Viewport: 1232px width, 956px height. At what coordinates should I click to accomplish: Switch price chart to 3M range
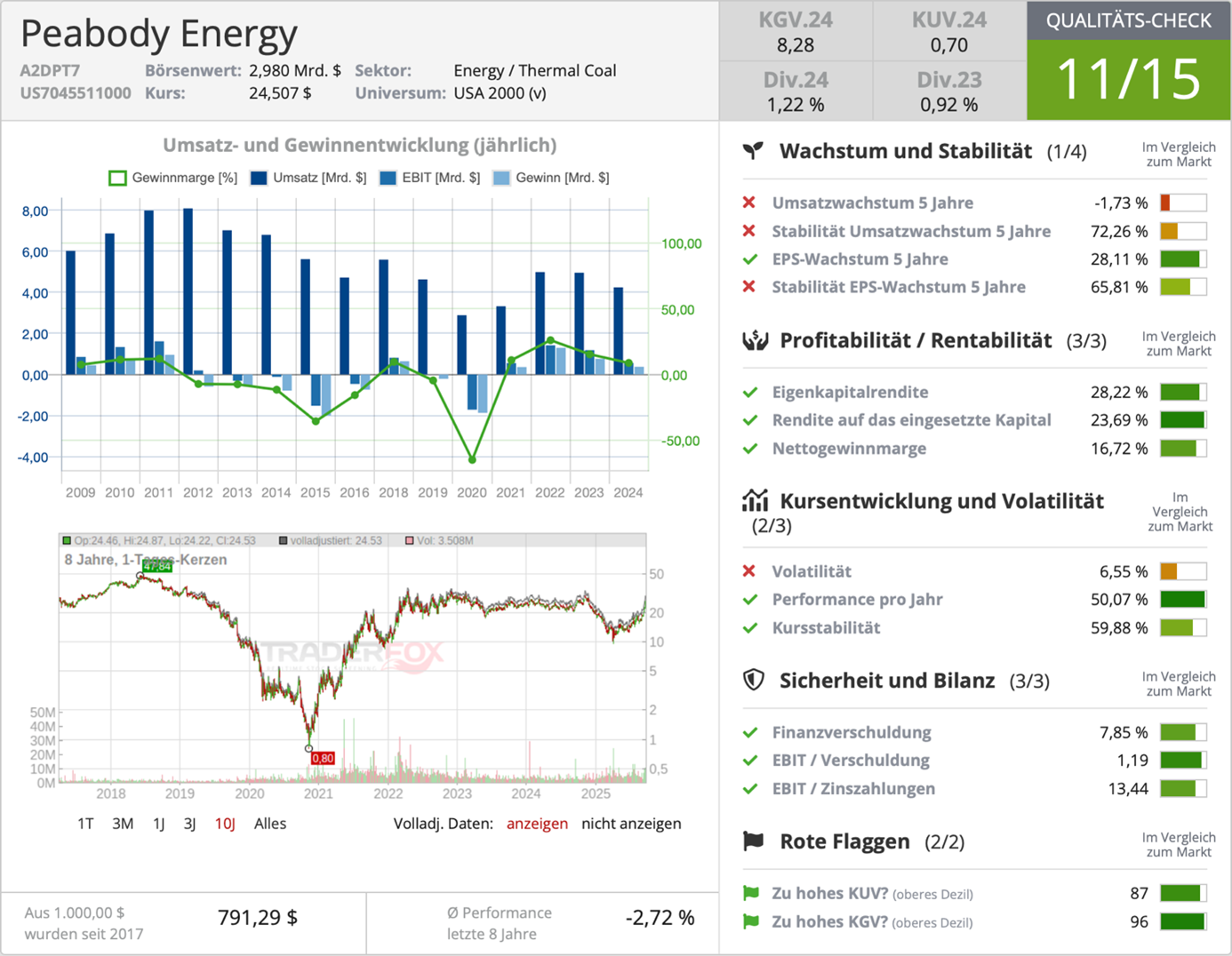[123, 824]
